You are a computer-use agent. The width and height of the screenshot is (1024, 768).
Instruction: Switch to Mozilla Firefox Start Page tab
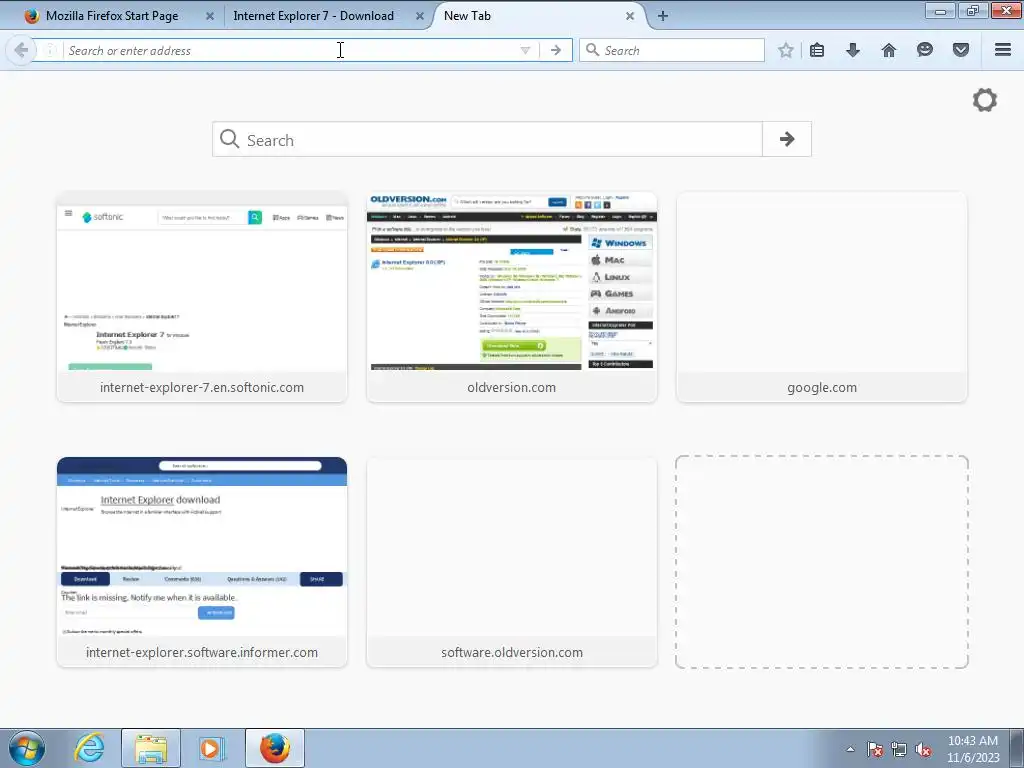click(x=111, y=16)
